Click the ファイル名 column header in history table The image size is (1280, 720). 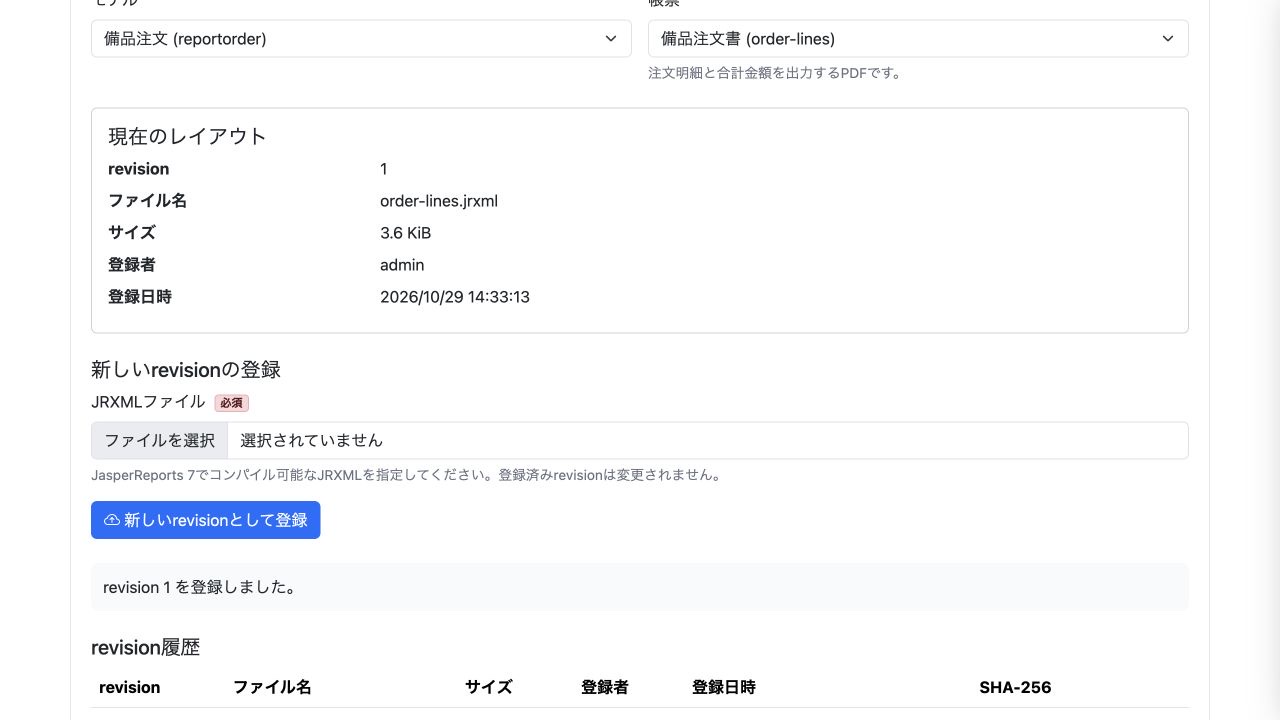point(272,687)
